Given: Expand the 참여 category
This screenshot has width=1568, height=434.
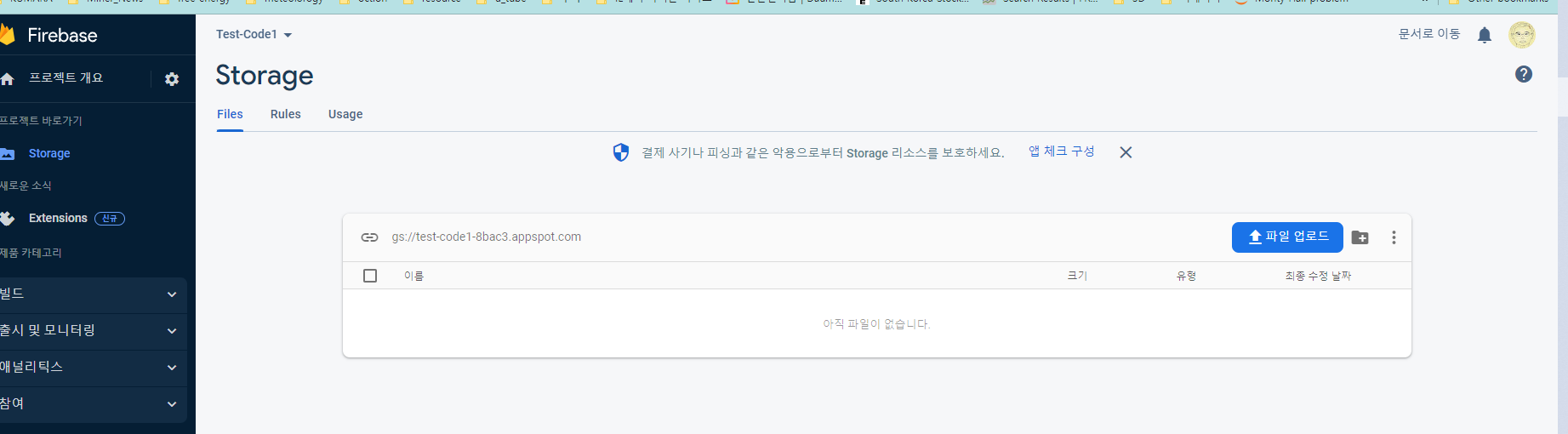Looking at the screenshot, I should (x=93, y=404).
